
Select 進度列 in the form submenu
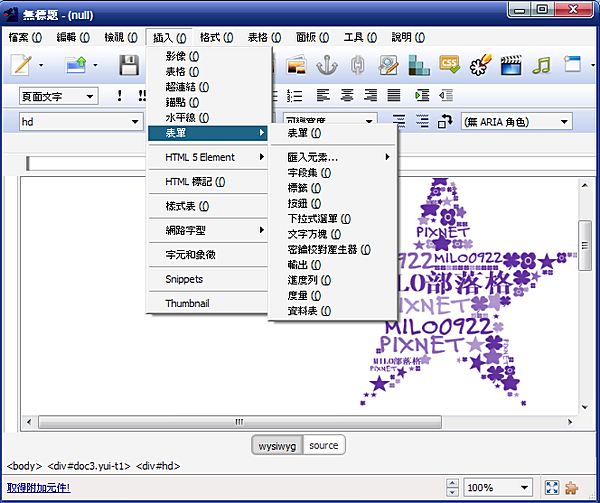click(332, 280)
